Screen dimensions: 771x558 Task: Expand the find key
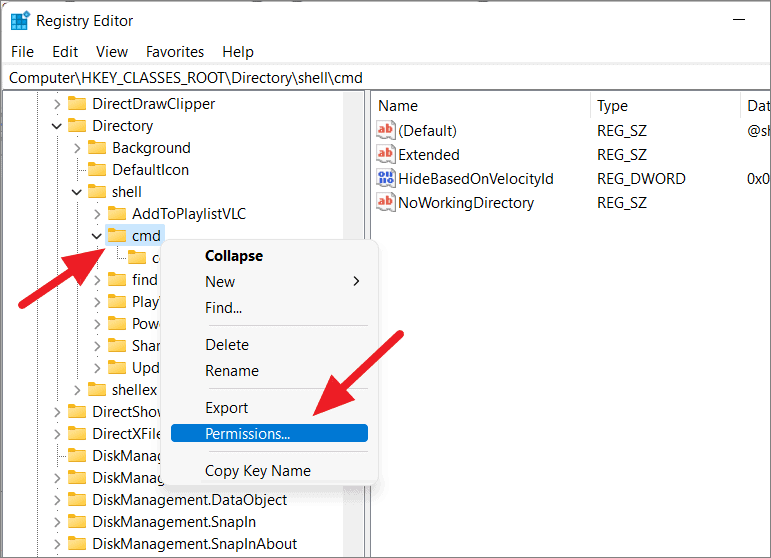click(97, 280)
